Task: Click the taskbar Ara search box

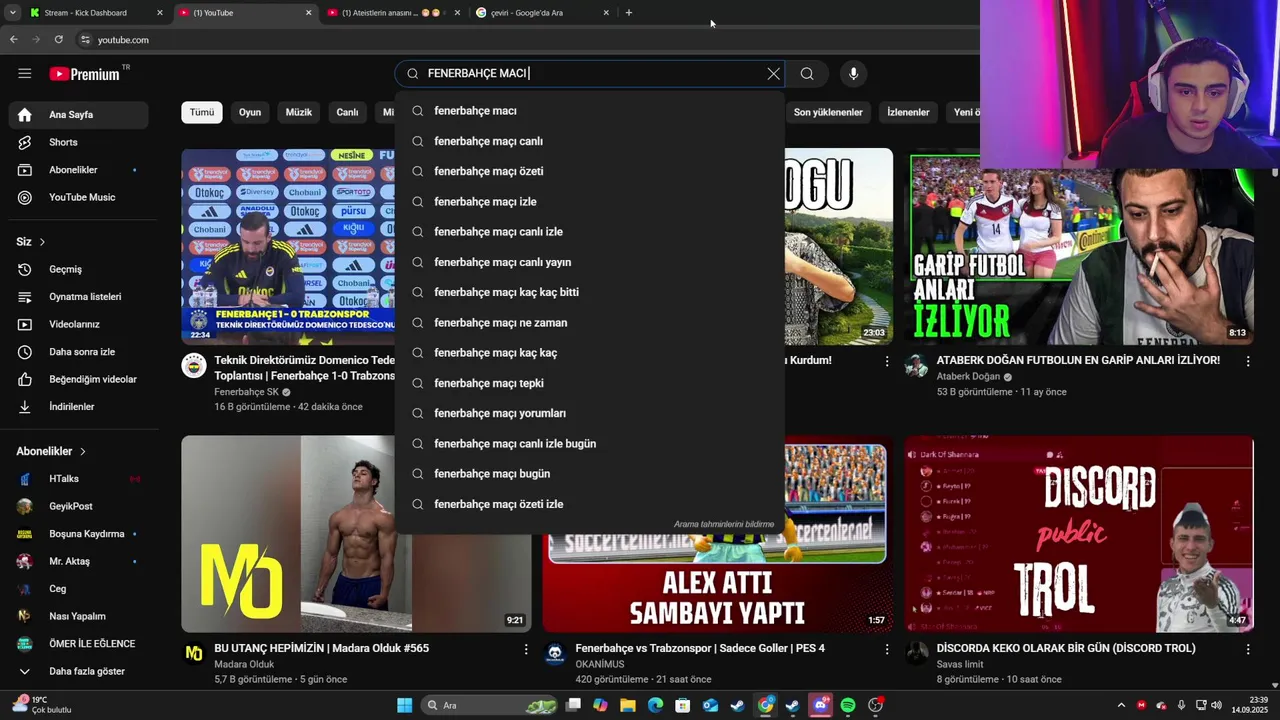Action: click(x=490, y=705)
